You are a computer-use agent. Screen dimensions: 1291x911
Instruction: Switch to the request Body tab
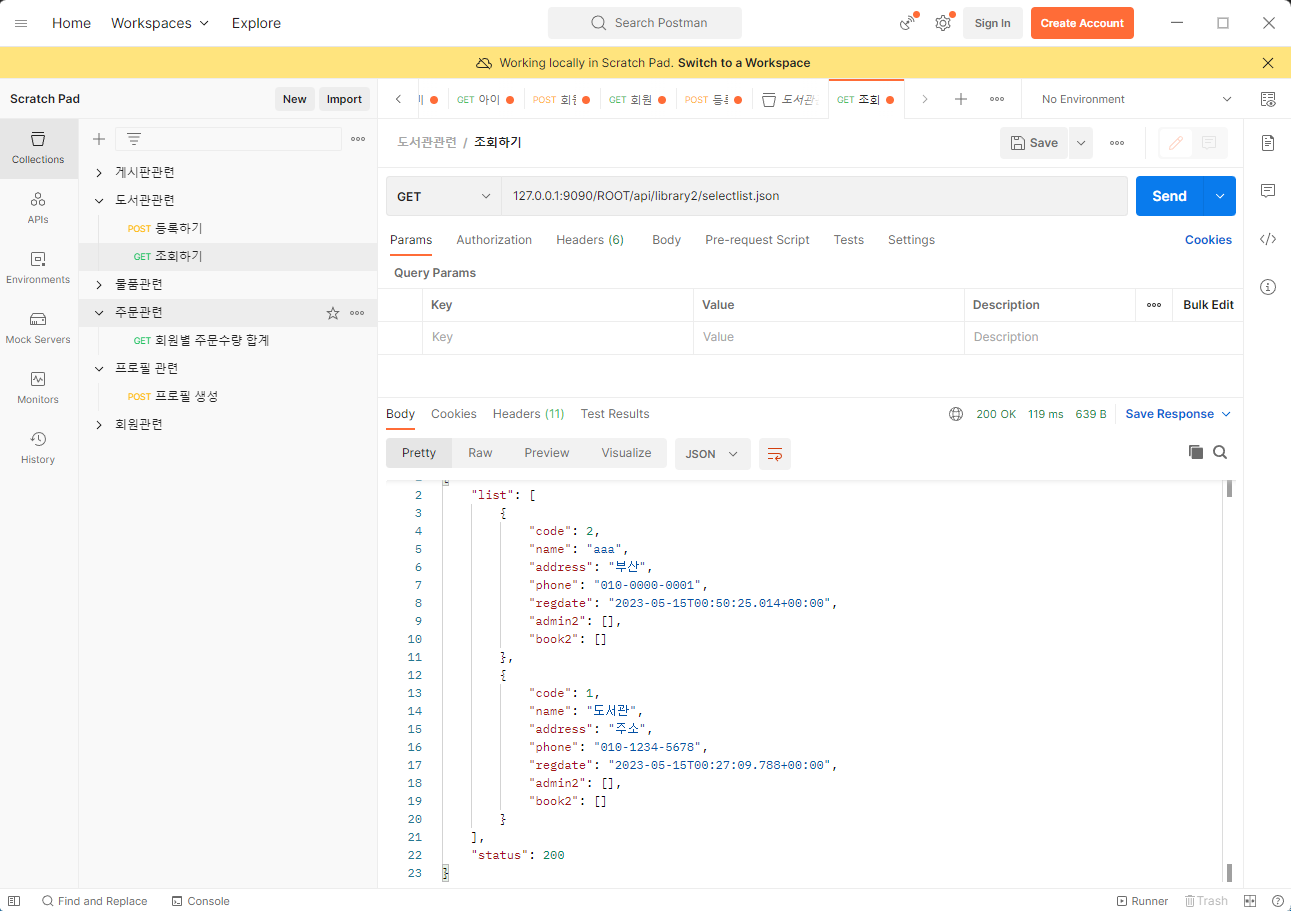coord(666,240)
